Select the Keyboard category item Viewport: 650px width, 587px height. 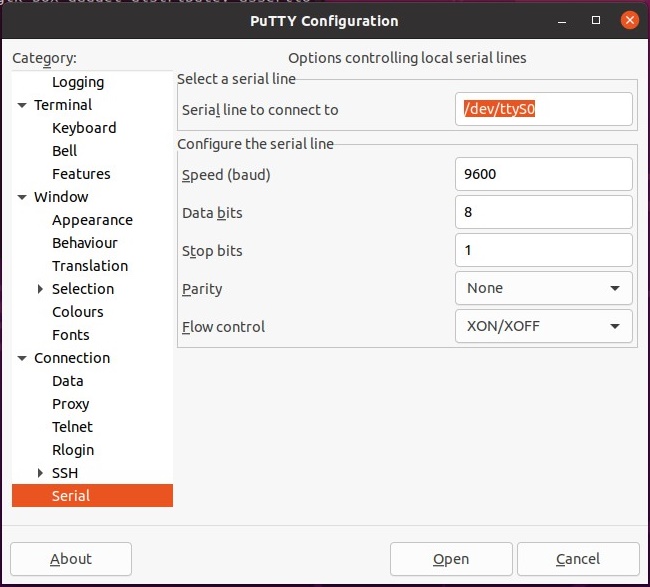(84, 128)
